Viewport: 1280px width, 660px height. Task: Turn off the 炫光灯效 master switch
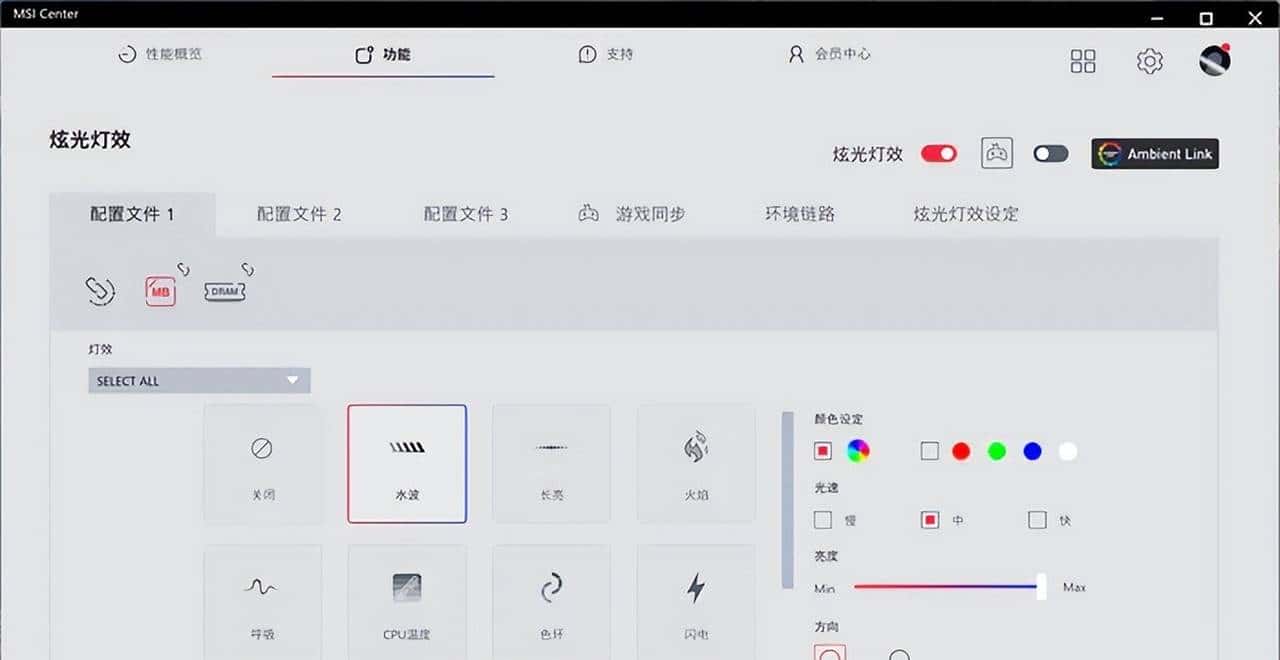(x=937, y=154)
